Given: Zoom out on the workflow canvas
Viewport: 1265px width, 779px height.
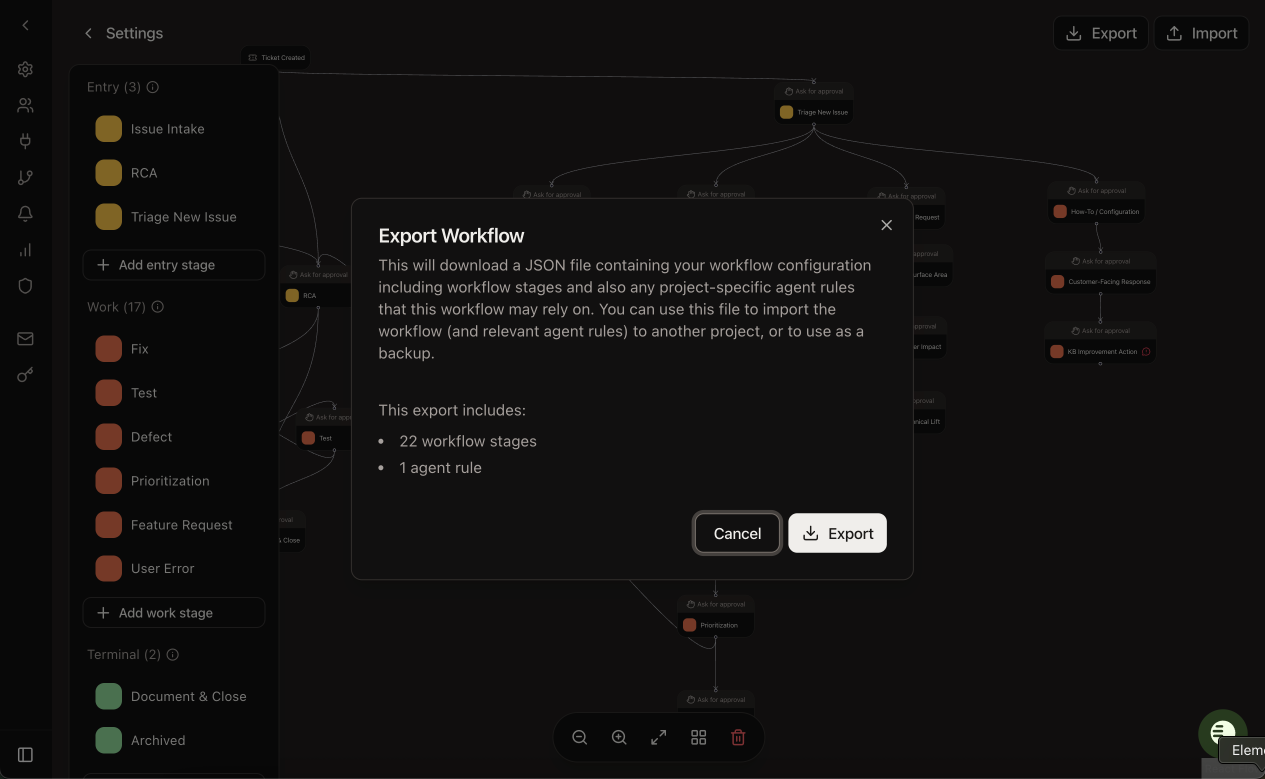Looking at the screenshot, I should pos(580,737).
